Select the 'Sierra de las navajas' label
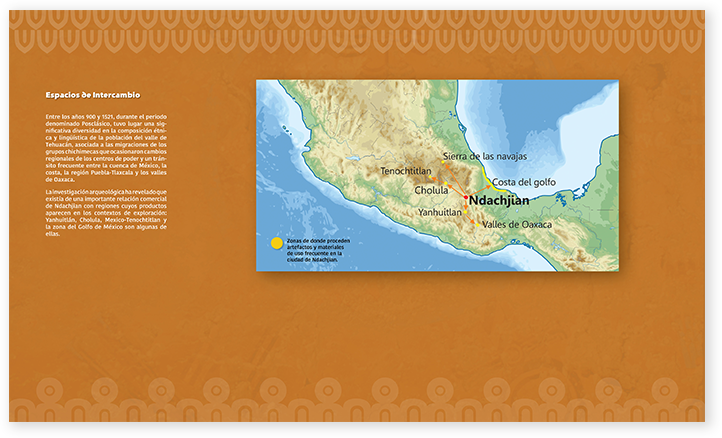 (x=484, y=157)
